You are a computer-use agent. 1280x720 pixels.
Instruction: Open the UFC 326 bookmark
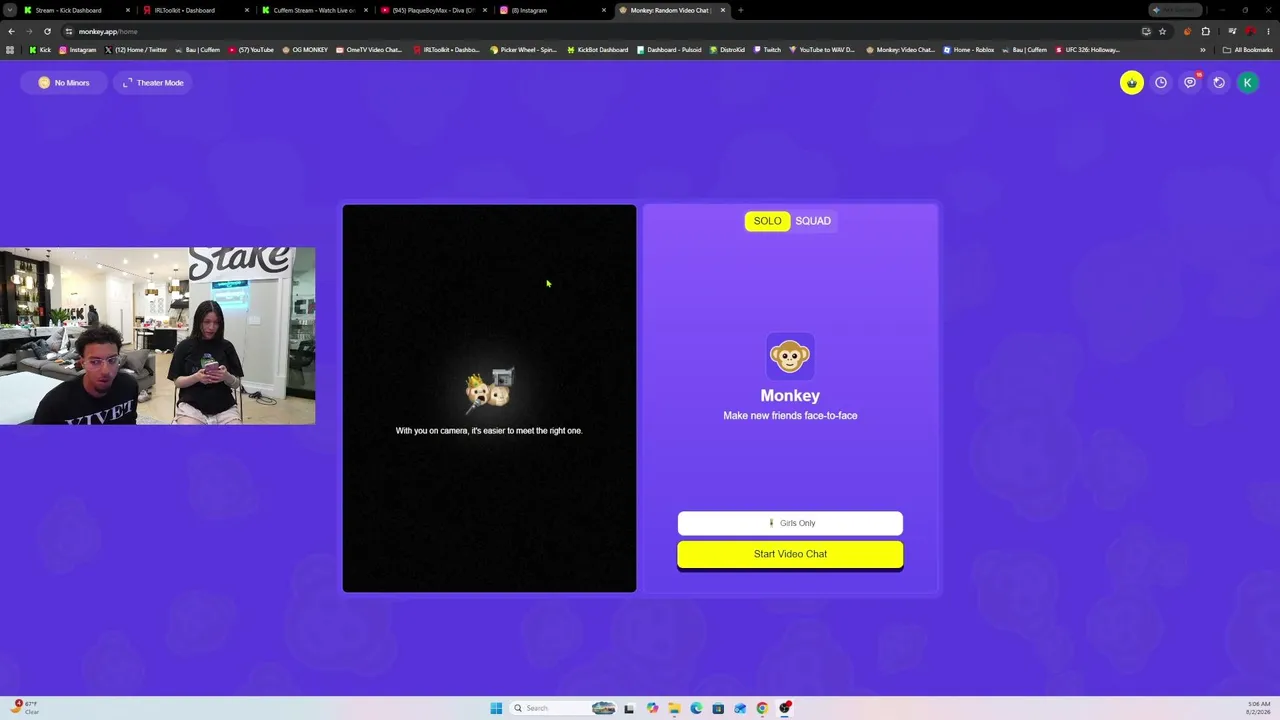1088,50
